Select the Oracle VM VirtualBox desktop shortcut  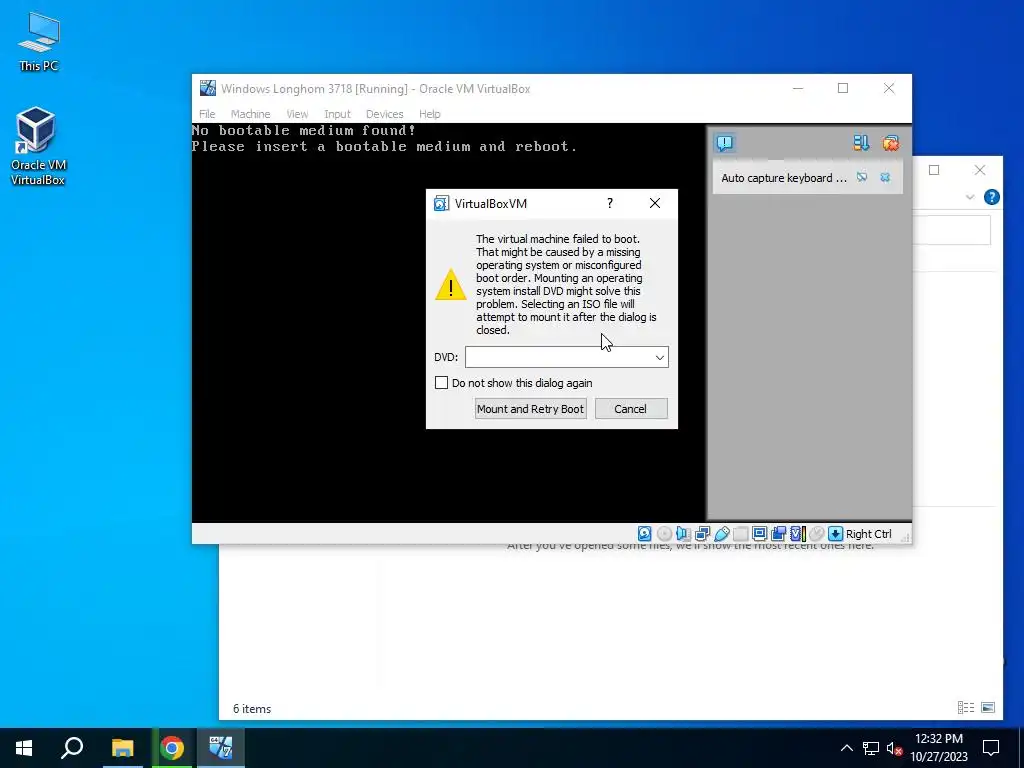(x=37, y=146)
